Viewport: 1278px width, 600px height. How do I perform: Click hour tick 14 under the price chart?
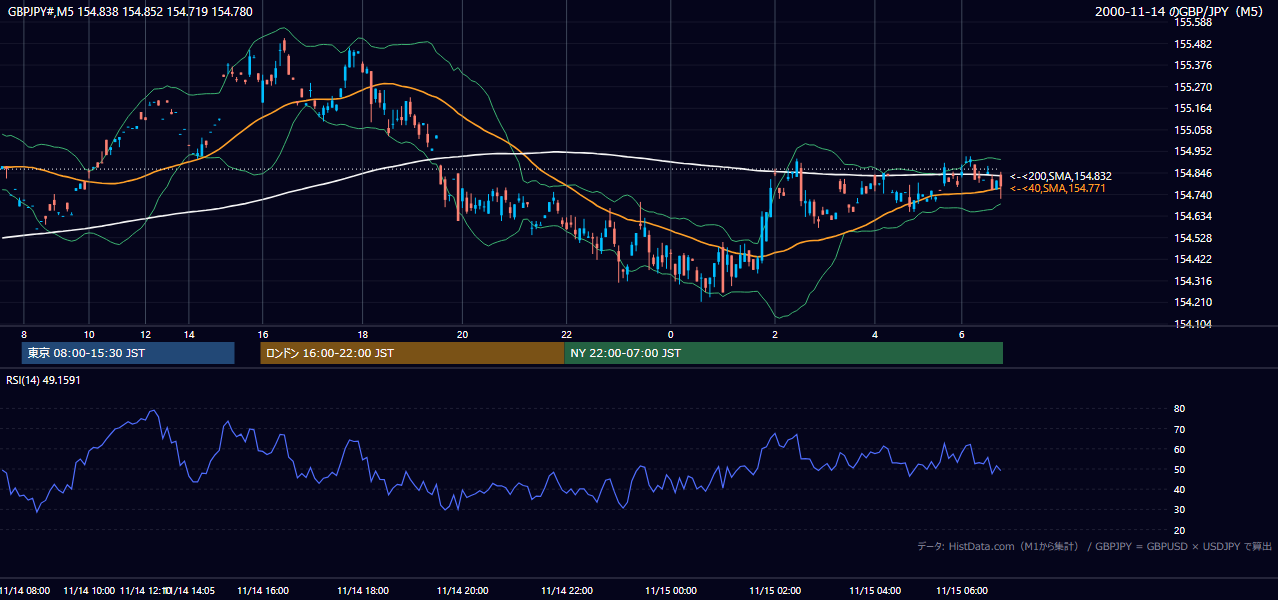click(188, 334)
